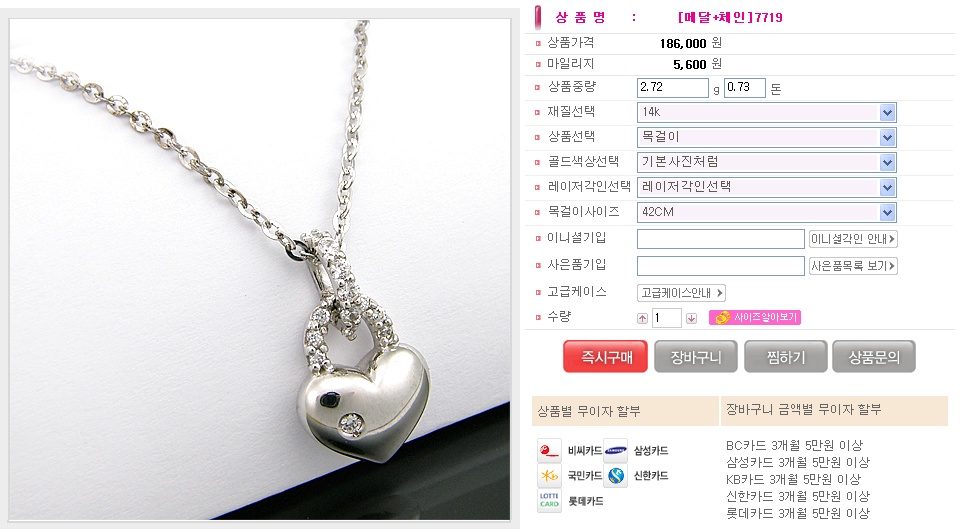Viewport: 976px width, 529px height.
Task: Click the 삼성카드 card logo icon
Action: [616, 451]
